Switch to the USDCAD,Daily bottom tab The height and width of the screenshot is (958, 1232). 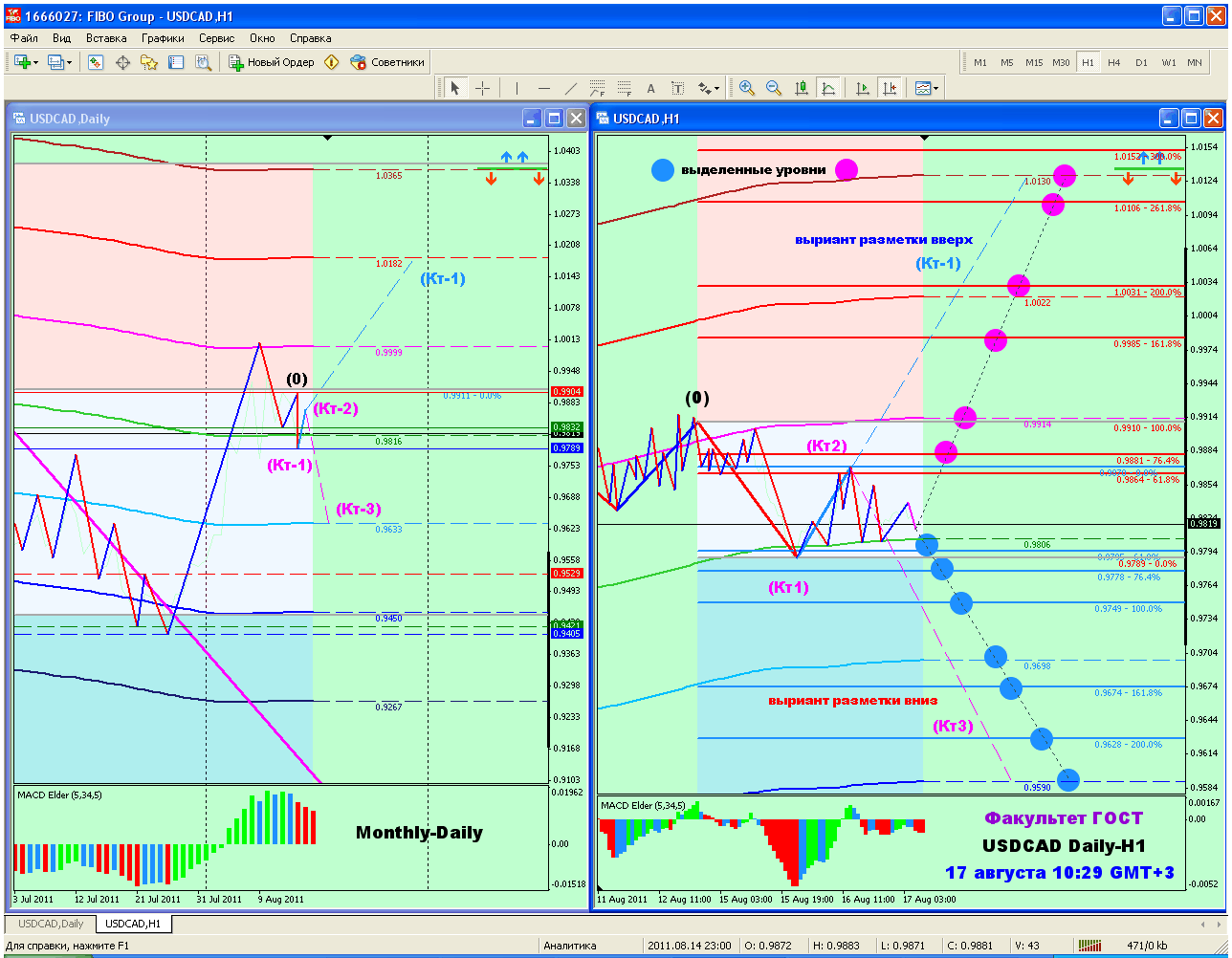coord(51,924)
